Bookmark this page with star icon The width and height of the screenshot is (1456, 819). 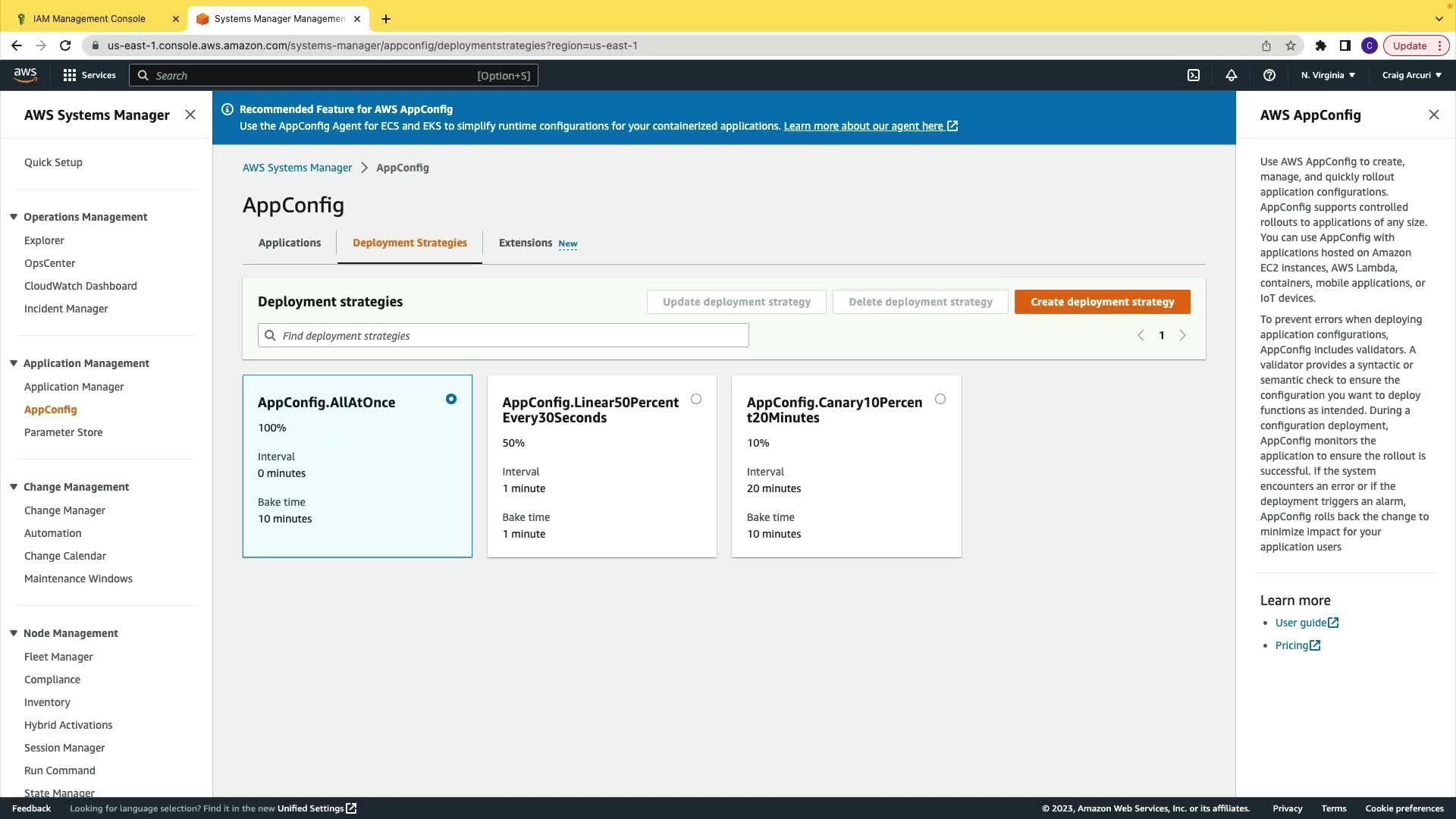(x=1291, y=45)
